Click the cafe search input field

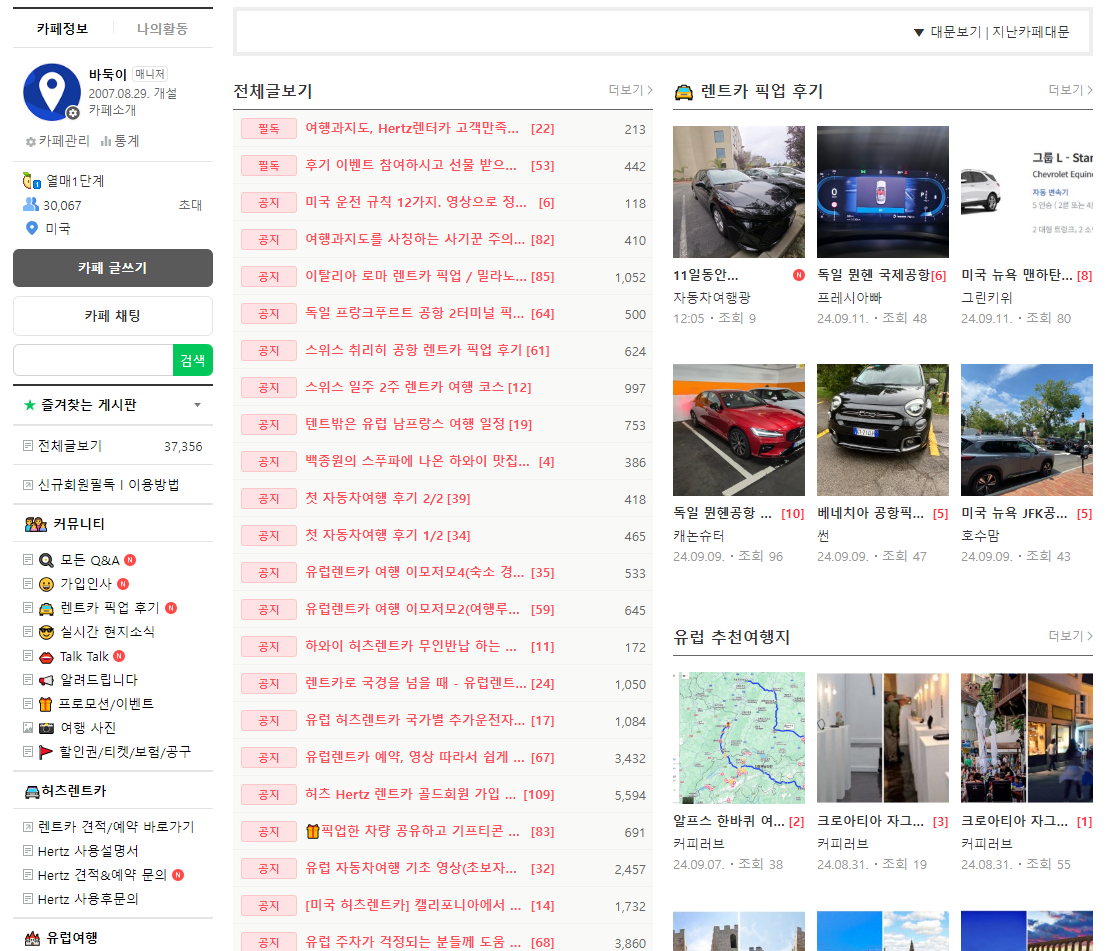[x=92, y=360]
